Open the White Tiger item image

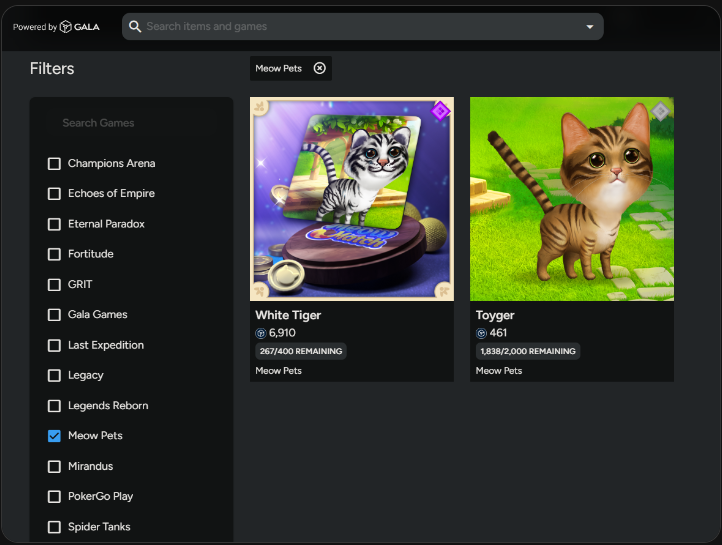tap(352, 199)
